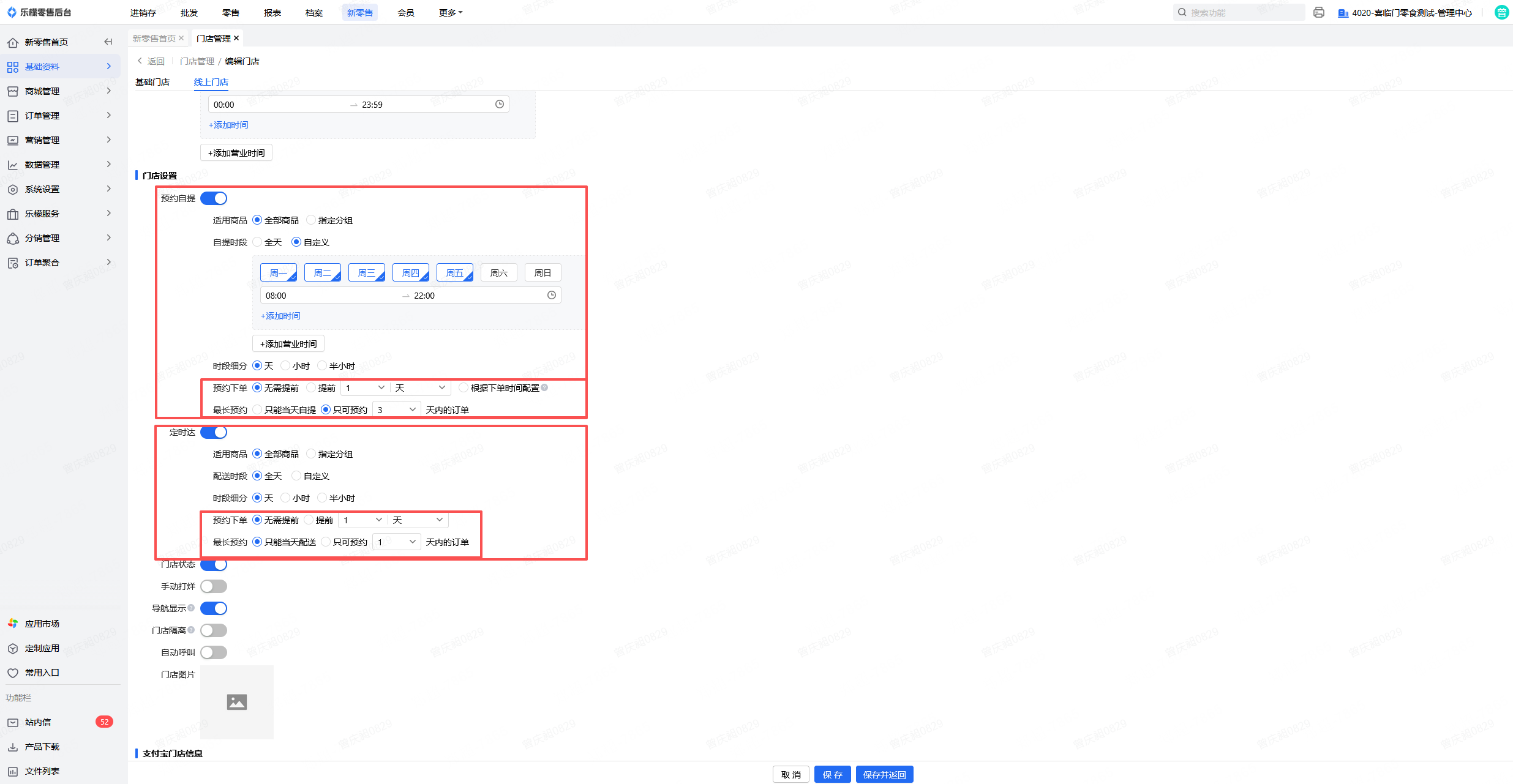
Task: Click the +添加营业时间 button under 自提时段
Action: point(288,343)
